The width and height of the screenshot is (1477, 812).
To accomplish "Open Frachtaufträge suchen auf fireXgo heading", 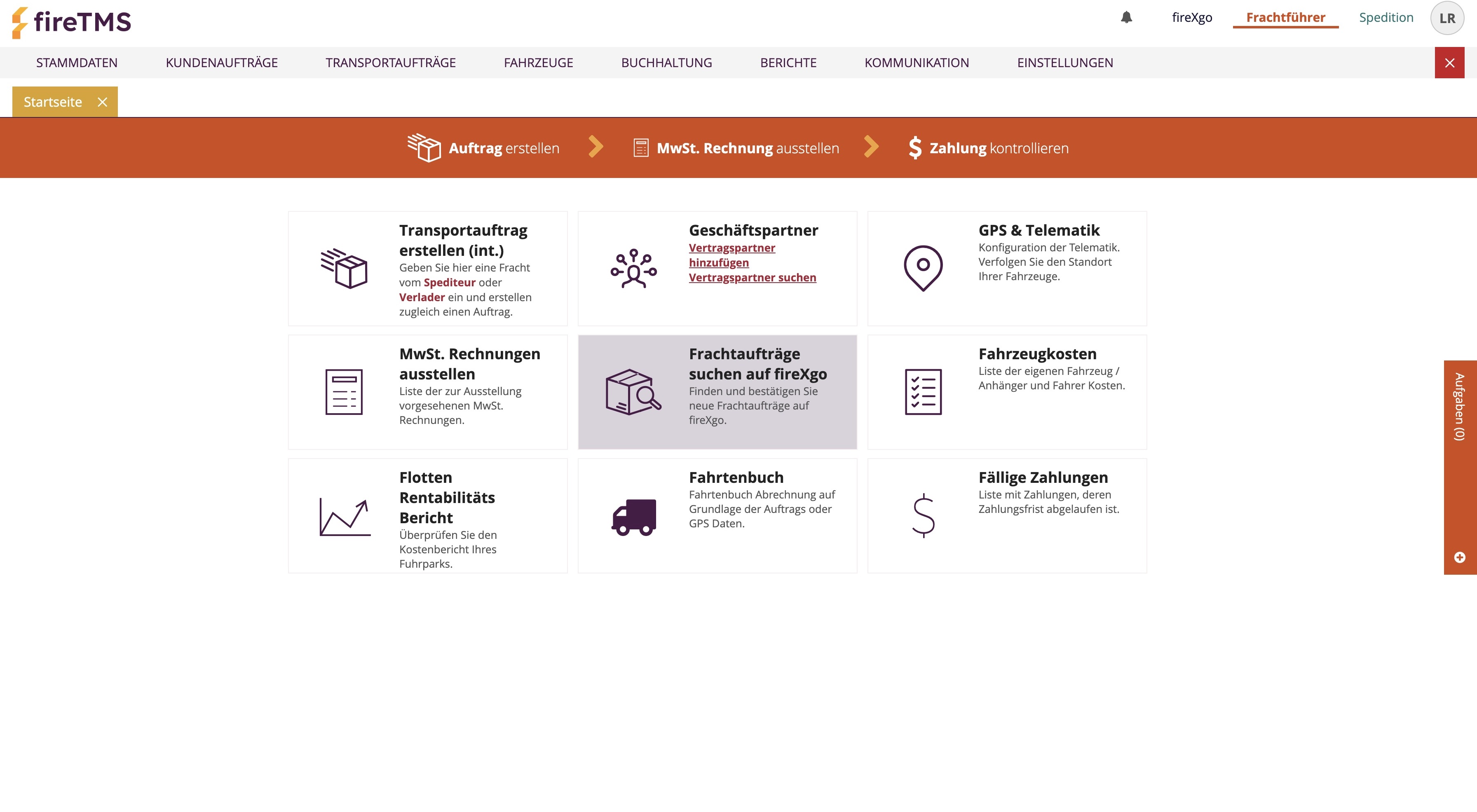I will [758, 364].
